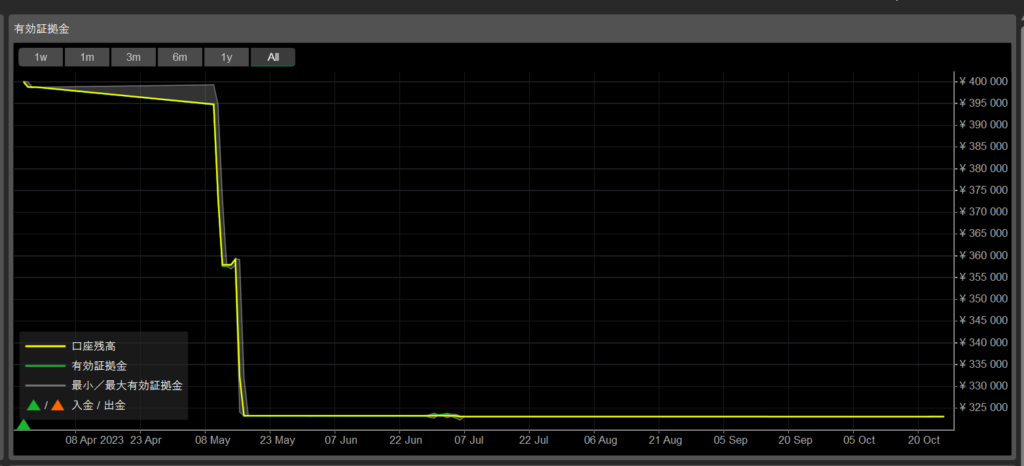This screenshot has height=466, width=1024.
Task: Click the green deposit triangle in the legend
Action: point(34,405)
